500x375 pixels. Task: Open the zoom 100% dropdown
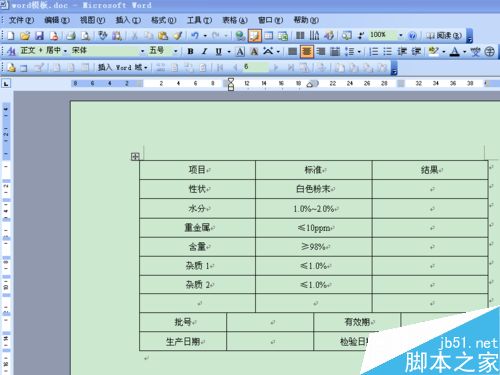[x=401, y=35]
